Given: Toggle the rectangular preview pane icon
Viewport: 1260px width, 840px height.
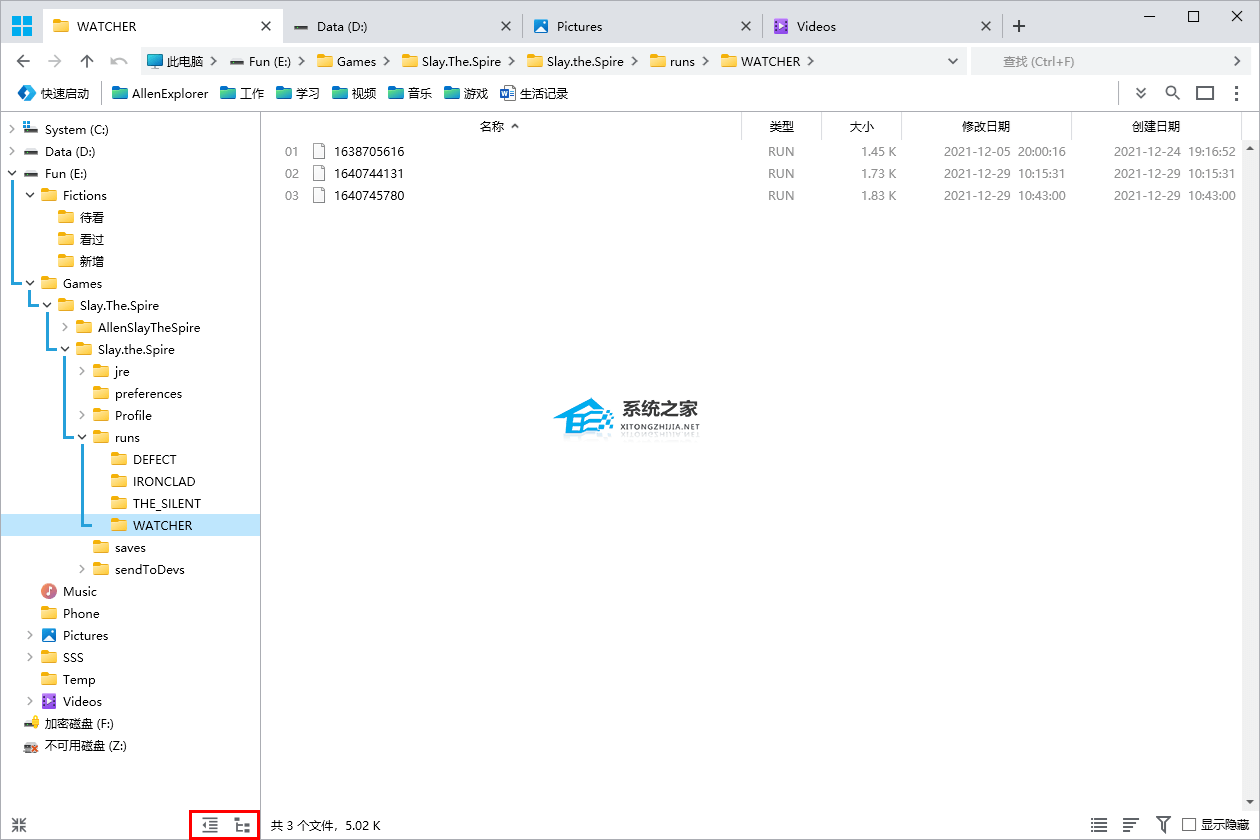Looking at the screenshot, I should click(x=1205, y=93).
